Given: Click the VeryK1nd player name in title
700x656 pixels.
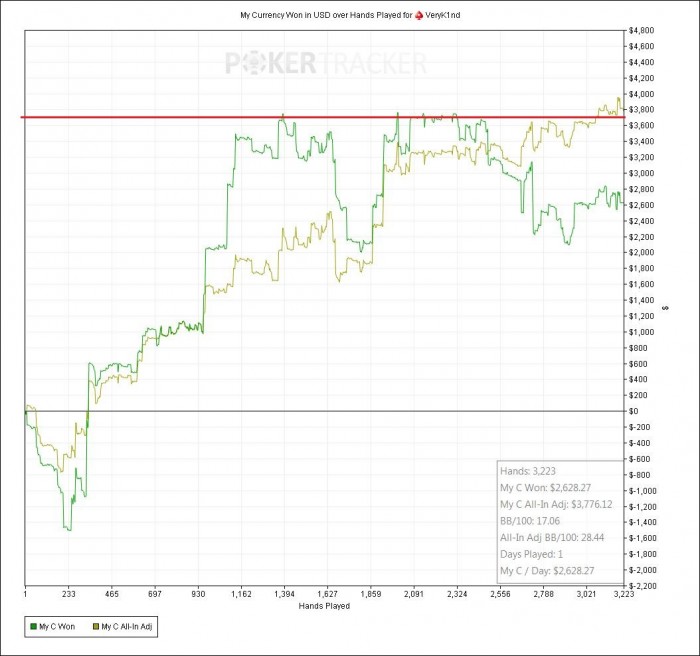Looking at the screenshot, I should (442, 15).
